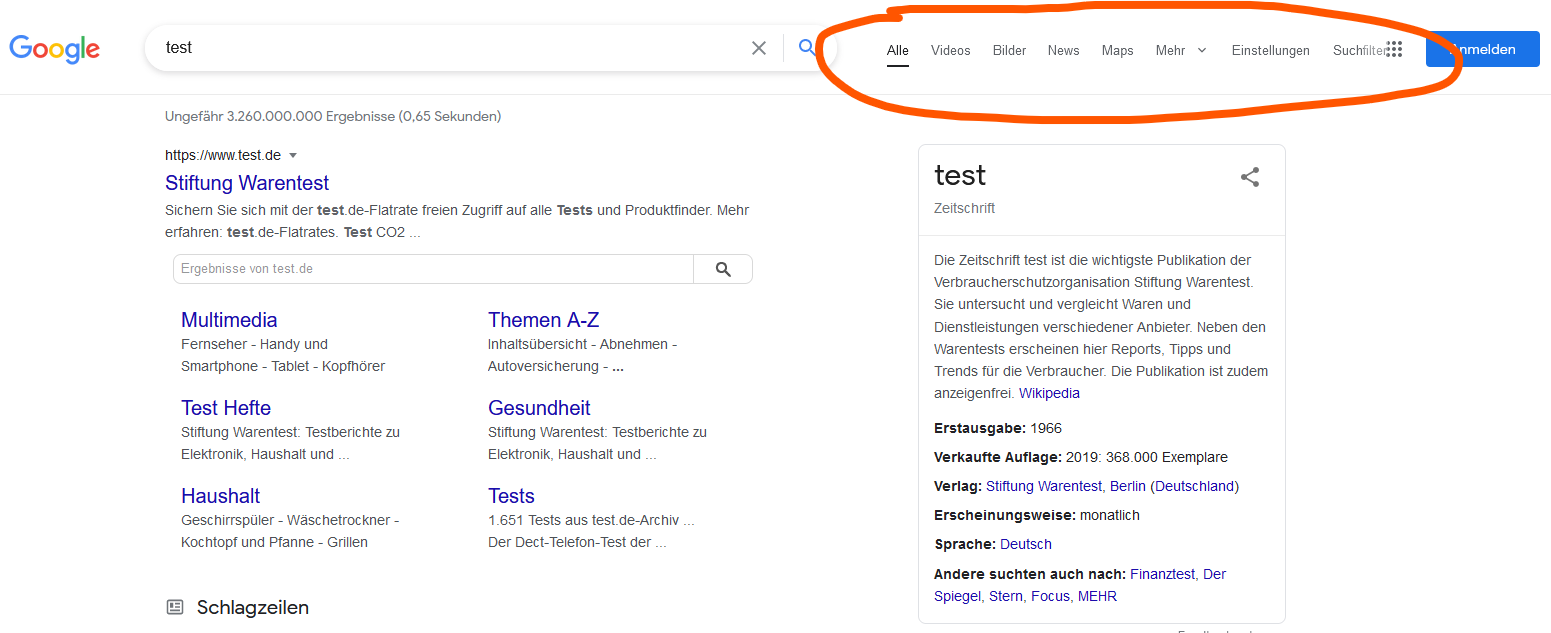Open the Gesundheit sitelink
The height and width of the screenshot is (633, 1551).
tap(539, 408)
